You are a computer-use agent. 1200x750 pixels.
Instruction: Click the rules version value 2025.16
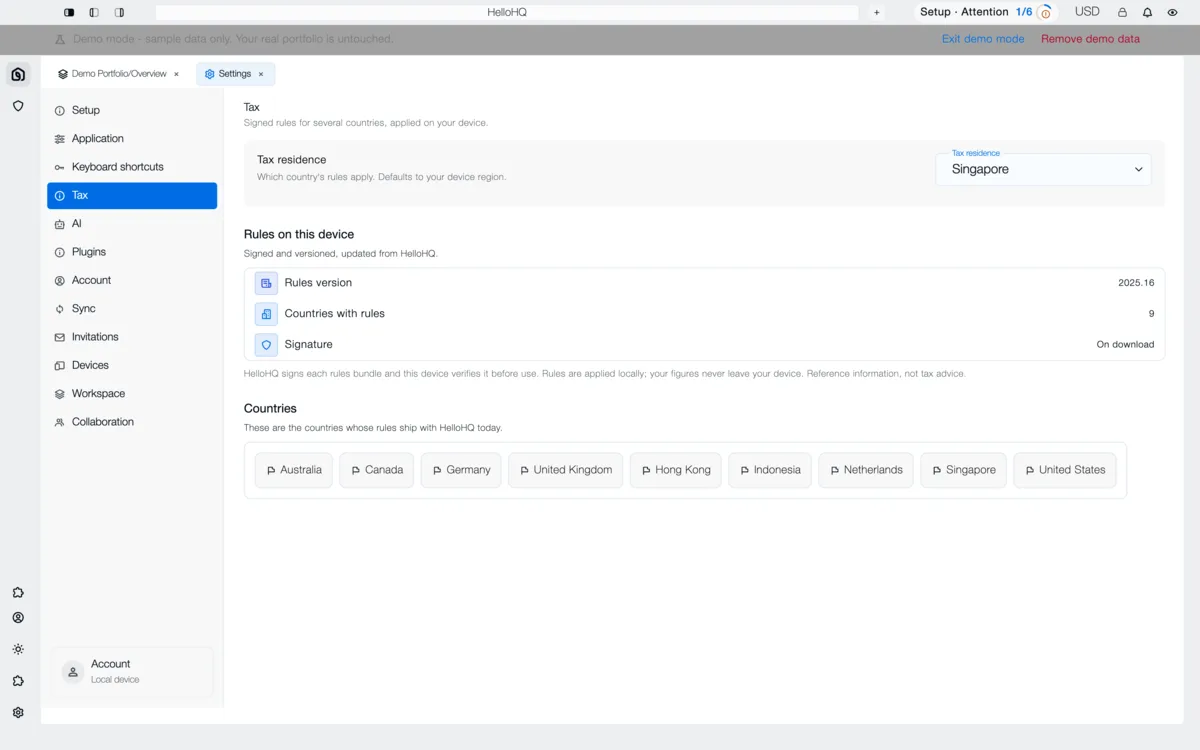click(1136, 283)
